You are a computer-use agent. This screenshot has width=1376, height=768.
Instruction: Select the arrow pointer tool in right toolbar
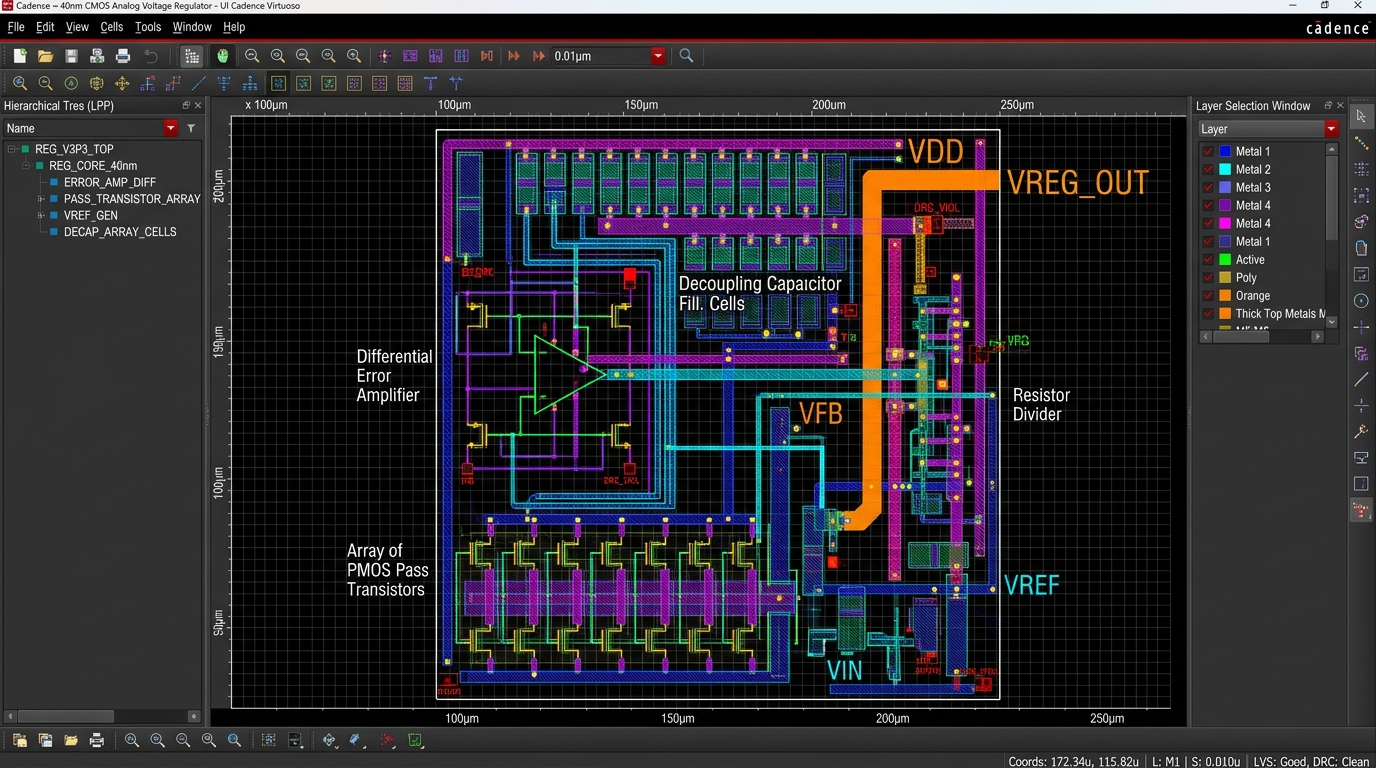[x=1361, y=117]
